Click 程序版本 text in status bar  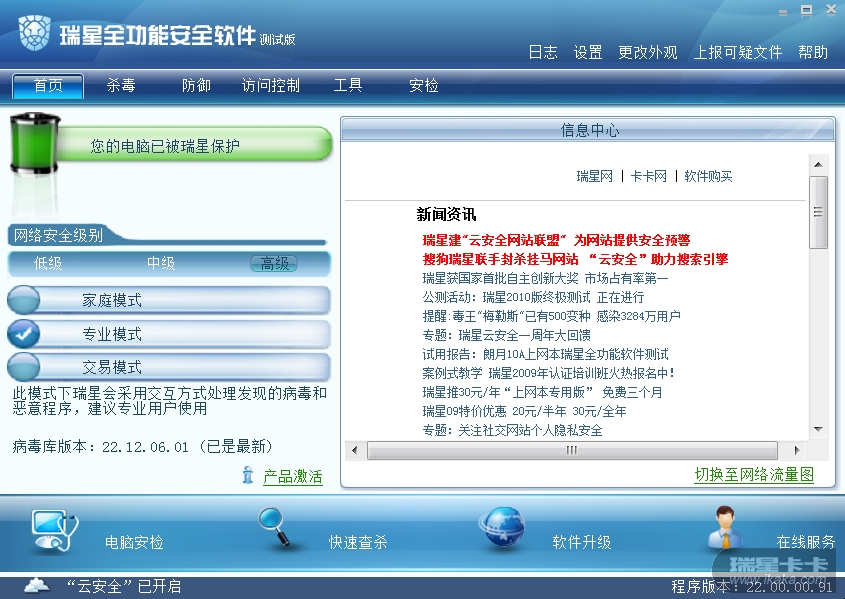(x=752, y=586)
